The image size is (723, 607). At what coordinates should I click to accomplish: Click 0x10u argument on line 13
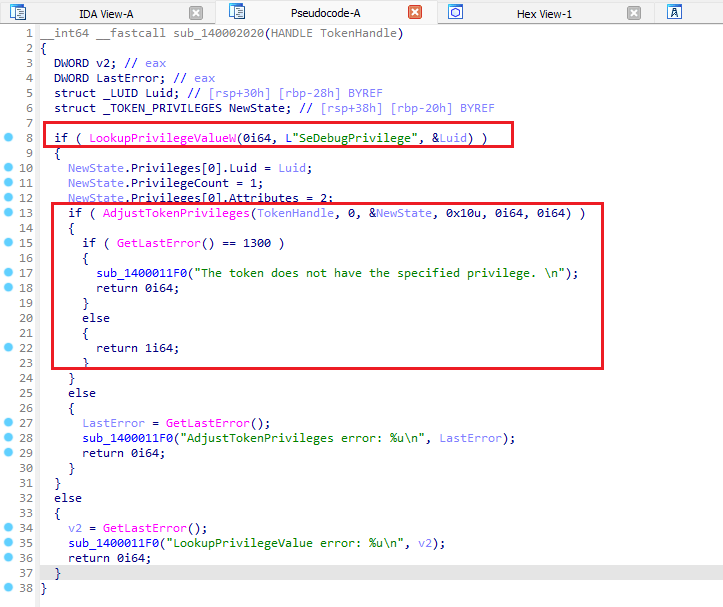pyautogui.click(x=462, y=213)
